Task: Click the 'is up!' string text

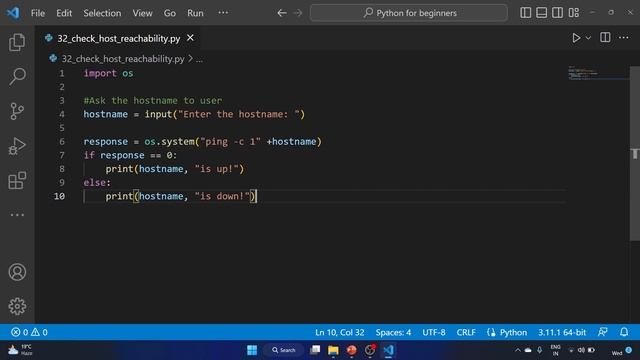Action: coord(216,169)
